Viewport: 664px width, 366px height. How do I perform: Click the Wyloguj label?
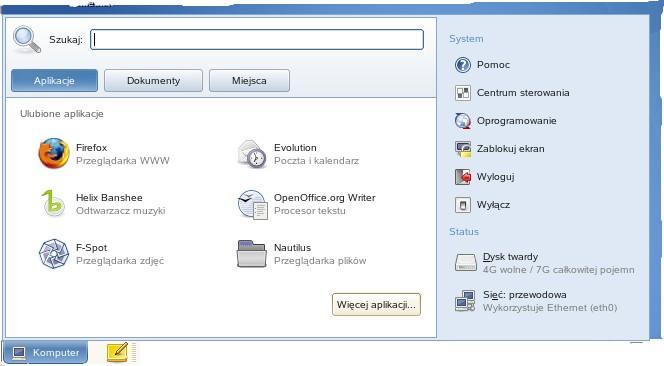495,177
